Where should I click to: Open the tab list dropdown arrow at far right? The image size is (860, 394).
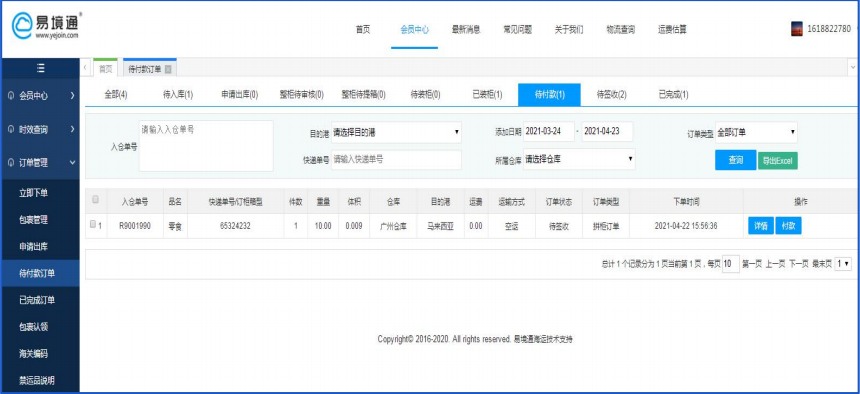click(853, 68)
